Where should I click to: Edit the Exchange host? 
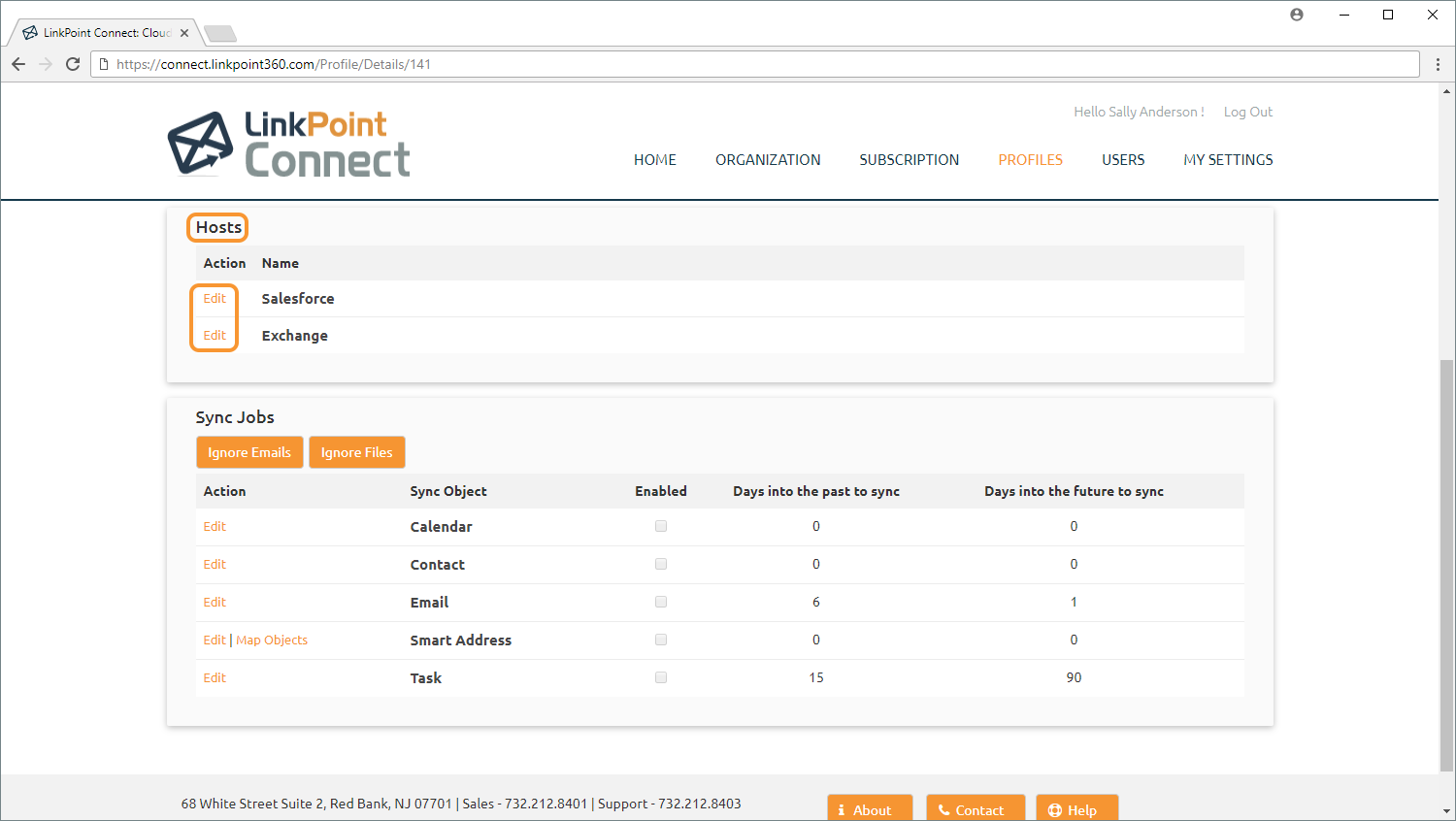click(x=215, y=336)
